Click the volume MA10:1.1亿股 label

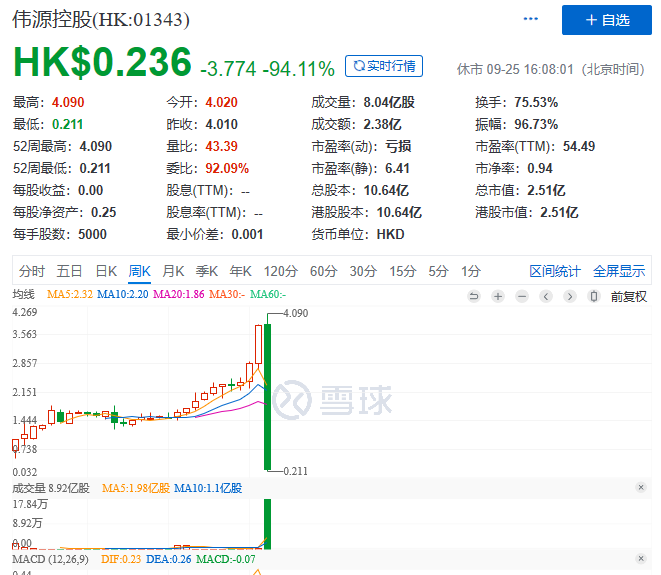208,488
